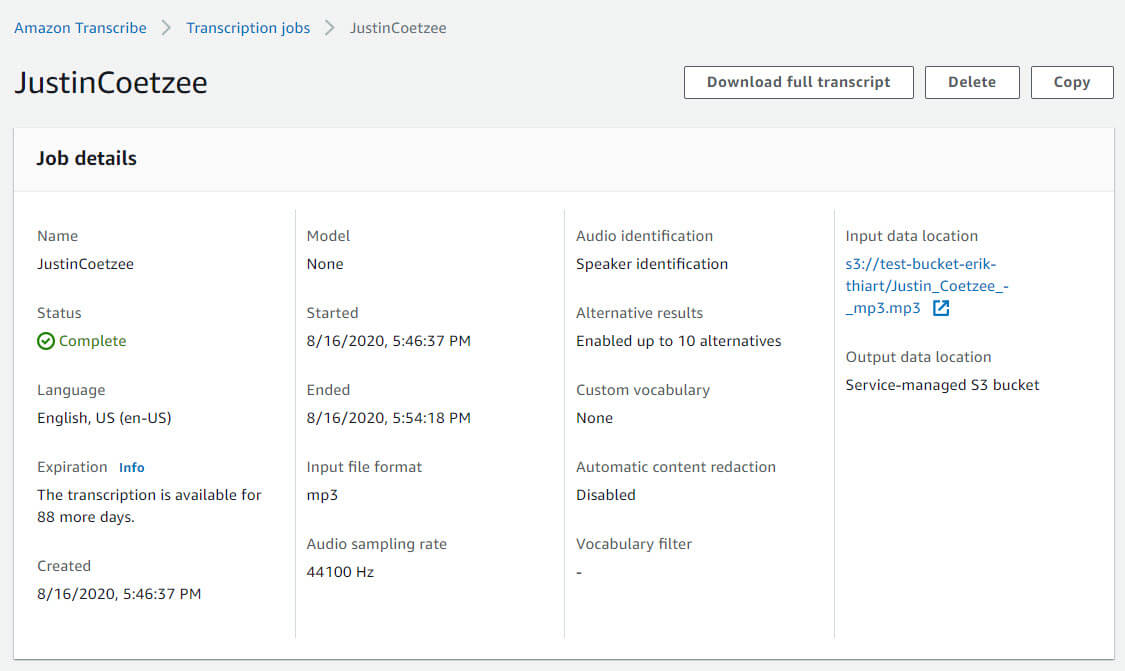Click the Job details panel header
Viewport: 1125px width, 671px height.
point(87,158)
